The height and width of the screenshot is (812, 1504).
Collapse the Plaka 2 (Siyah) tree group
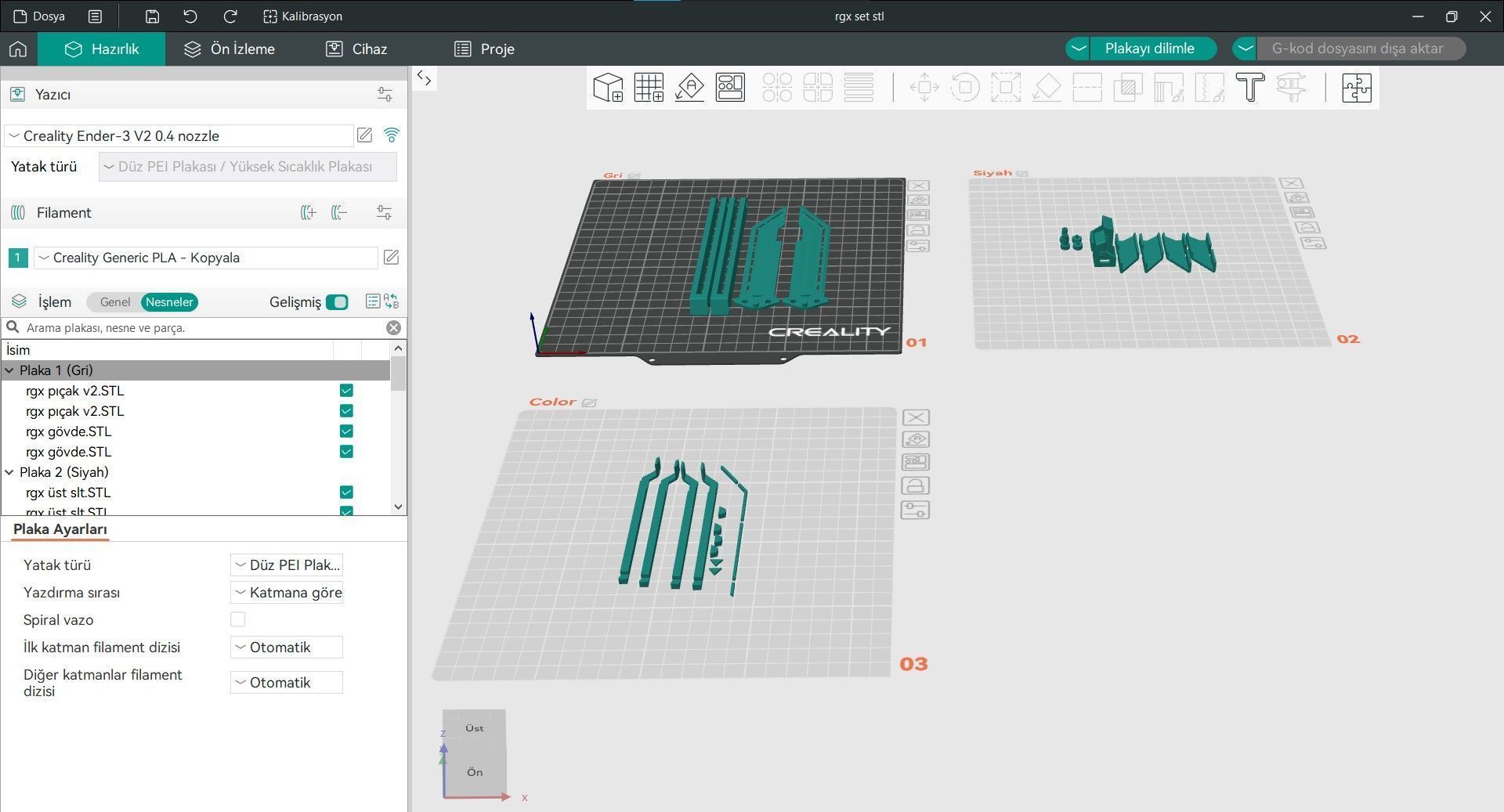click(9, 472)
